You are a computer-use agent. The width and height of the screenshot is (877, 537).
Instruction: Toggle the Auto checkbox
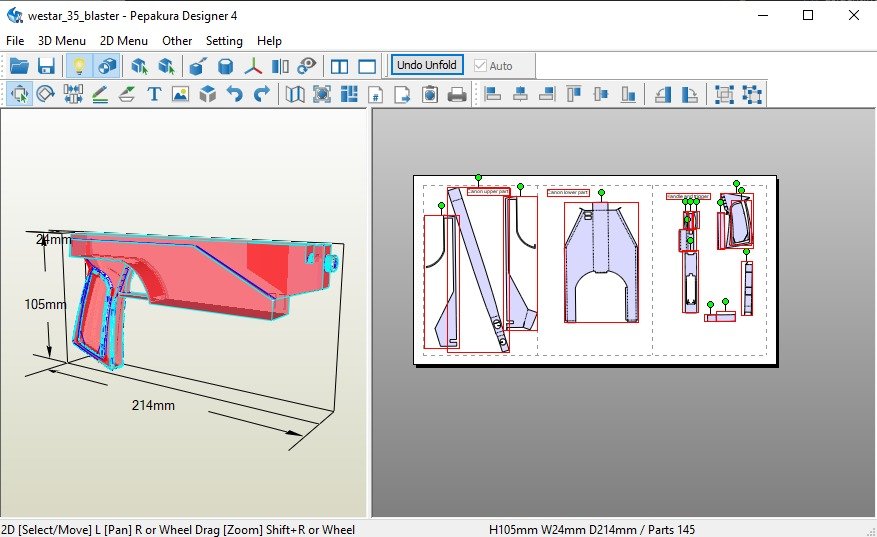tap(493, 65)
